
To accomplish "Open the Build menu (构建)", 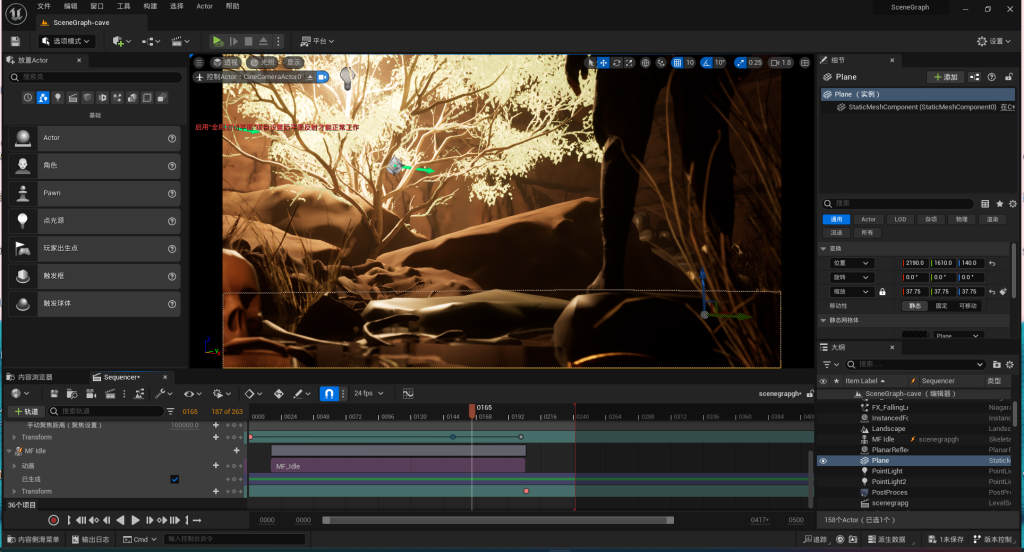I will (x=150, y=7).
